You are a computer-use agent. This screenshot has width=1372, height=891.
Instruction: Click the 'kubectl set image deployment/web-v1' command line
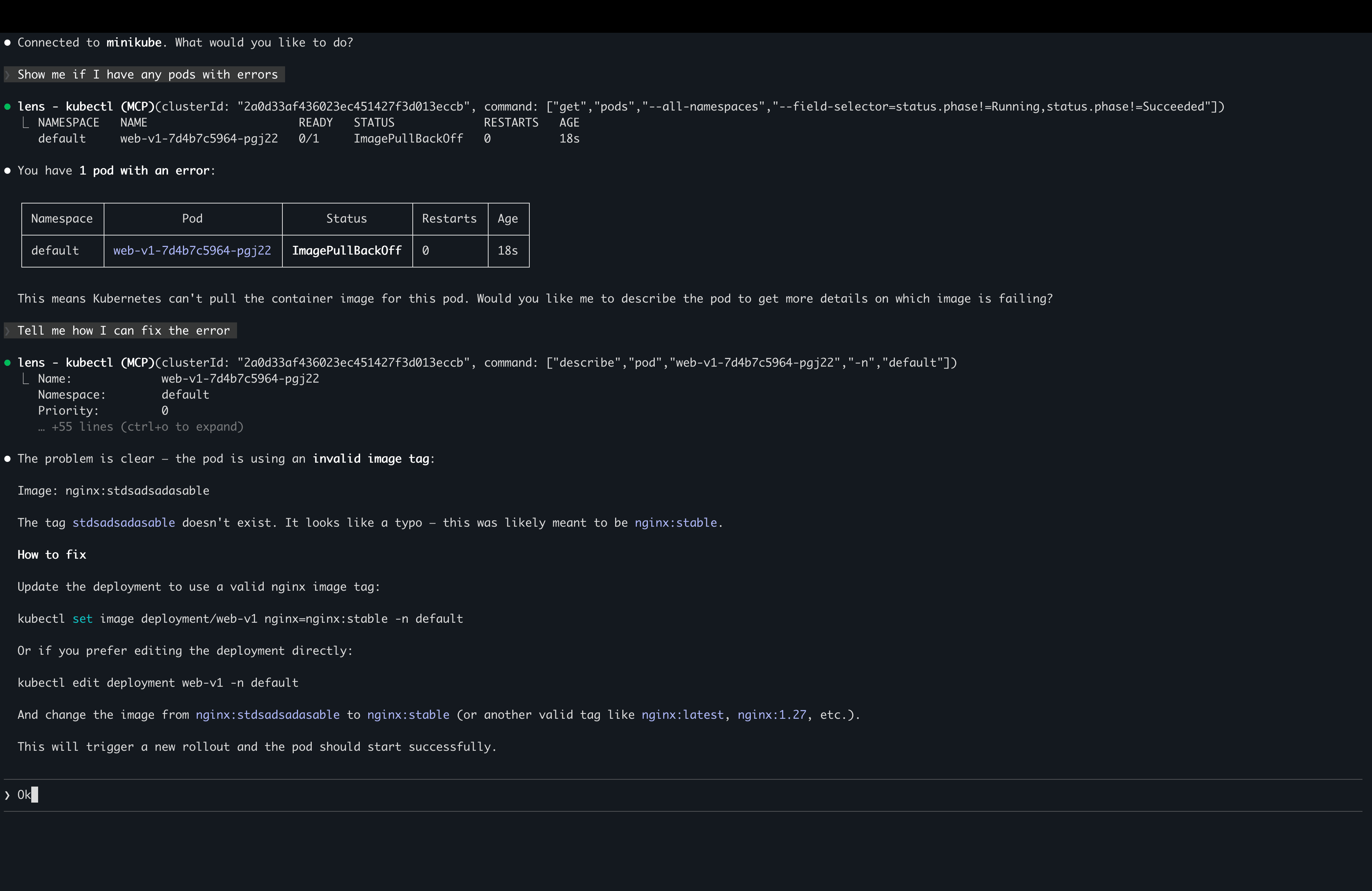(240, 619)
